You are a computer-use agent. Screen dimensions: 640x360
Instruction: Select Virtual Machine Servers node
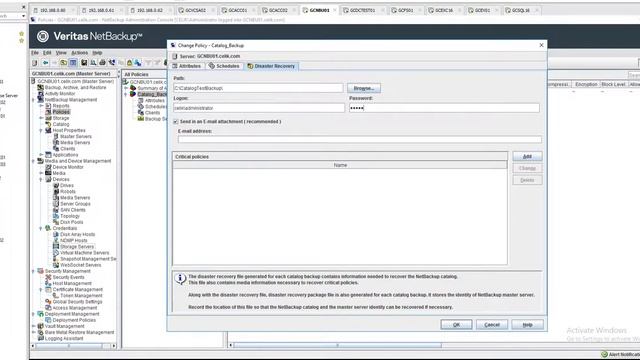[84, 253]
